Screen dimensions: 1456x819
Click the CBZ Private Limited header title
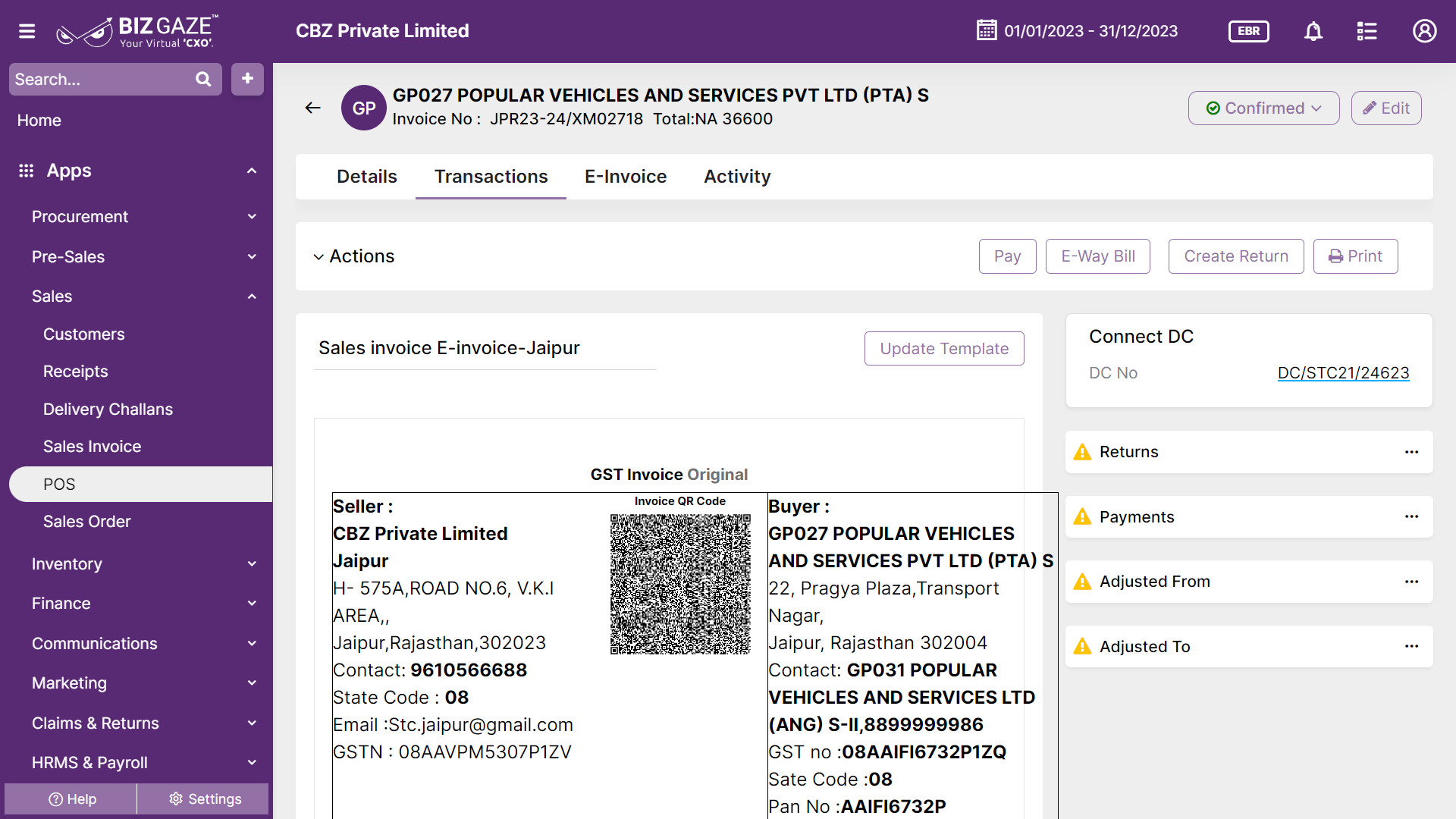tap(382, 31)
